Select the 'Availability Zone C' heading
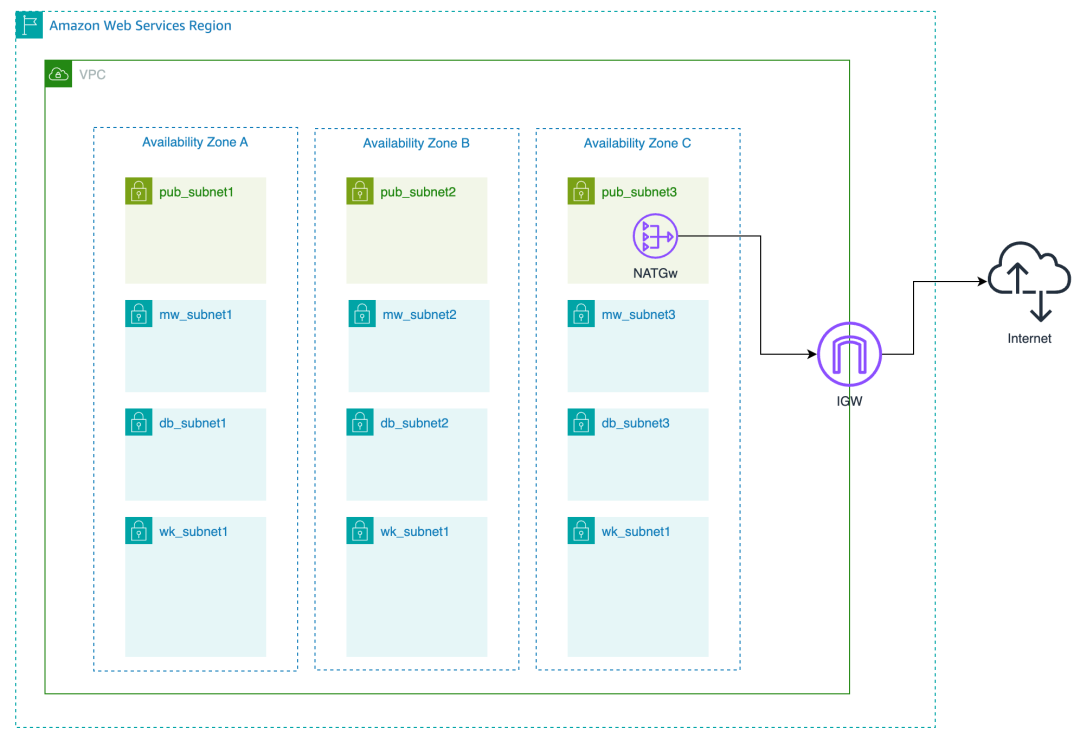1080x741 pixels. [x=637, y=143]
